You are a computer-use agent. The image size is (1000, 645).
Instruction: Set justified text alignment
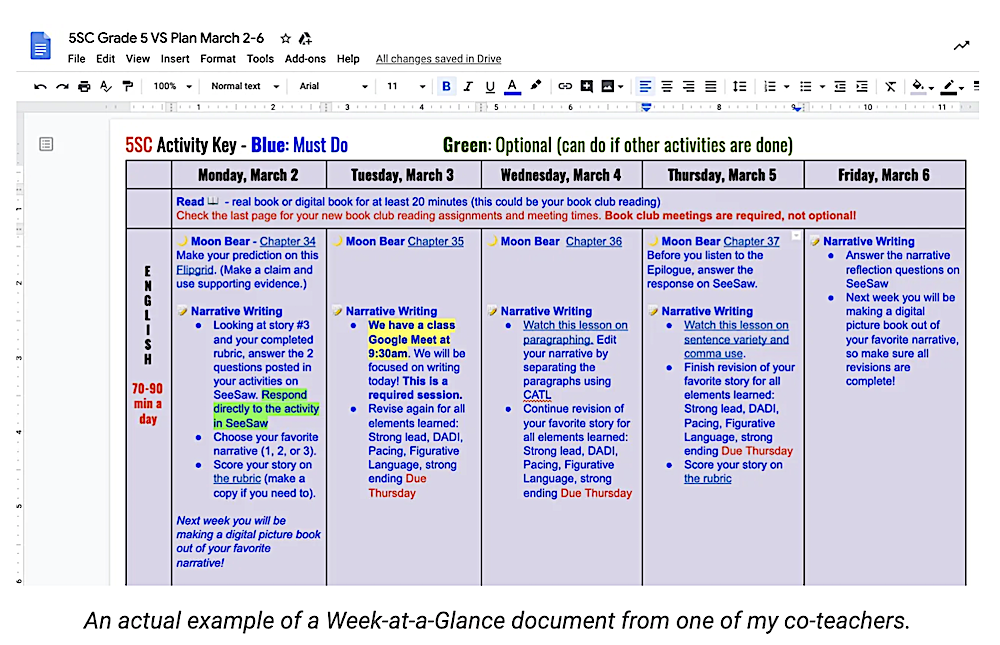710,86
